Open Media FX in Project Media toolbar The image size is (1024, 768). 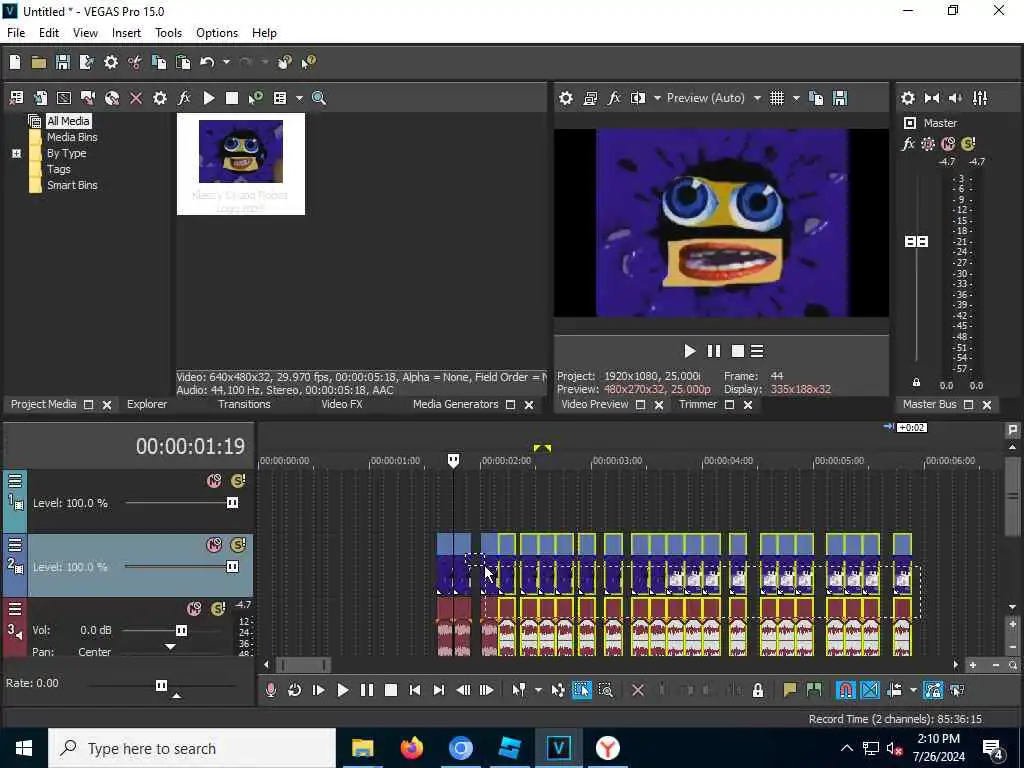click(x=184, y=98)
